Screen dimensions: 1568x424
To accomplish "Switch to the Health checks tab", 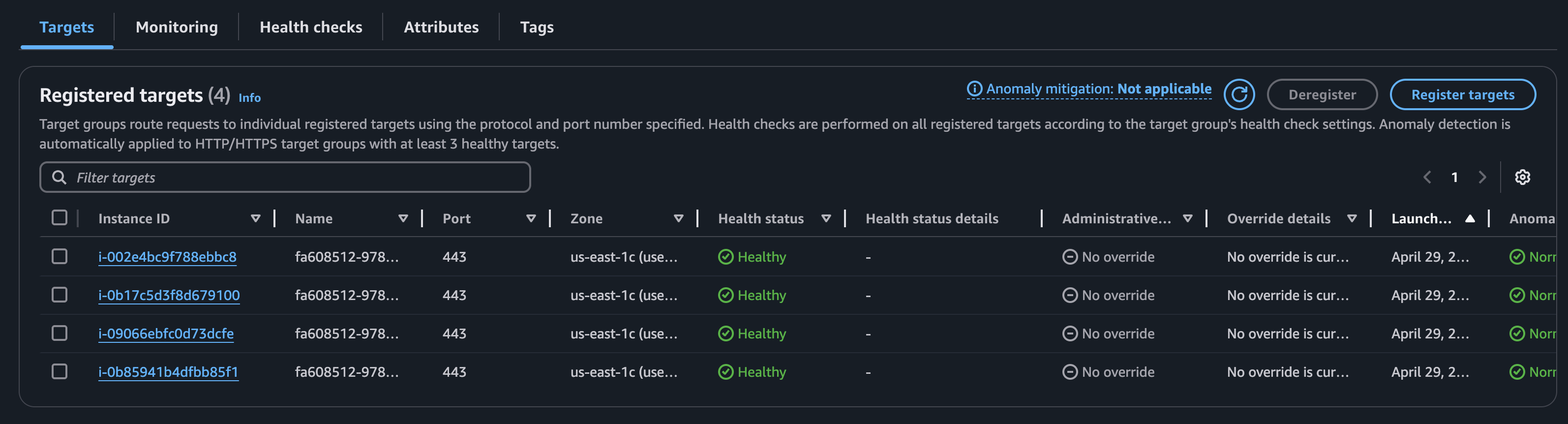I will pos(310,27).
